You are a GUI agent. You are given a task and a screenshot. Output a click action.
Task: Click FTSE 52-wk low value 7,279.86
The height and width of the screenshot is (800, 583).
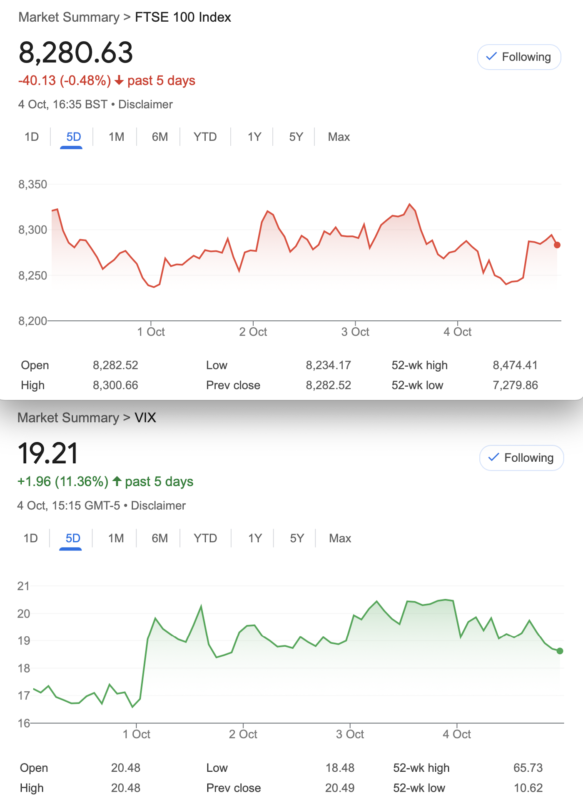tap(515, 385)
